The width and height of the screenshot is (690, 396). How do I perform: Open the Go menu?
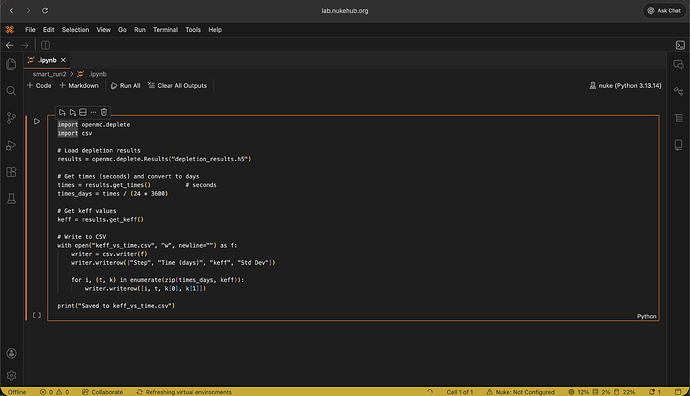click(x=122, y=30)
